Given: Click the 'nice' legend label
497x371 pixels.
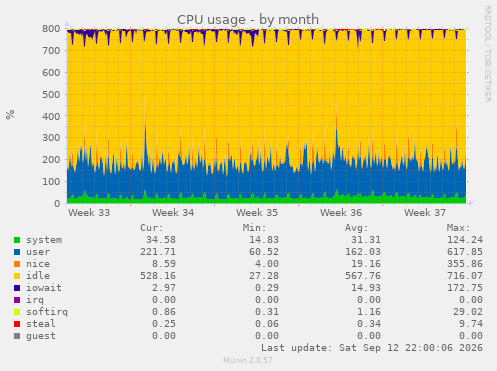Looking at the screenshot, I should [38, 264].
